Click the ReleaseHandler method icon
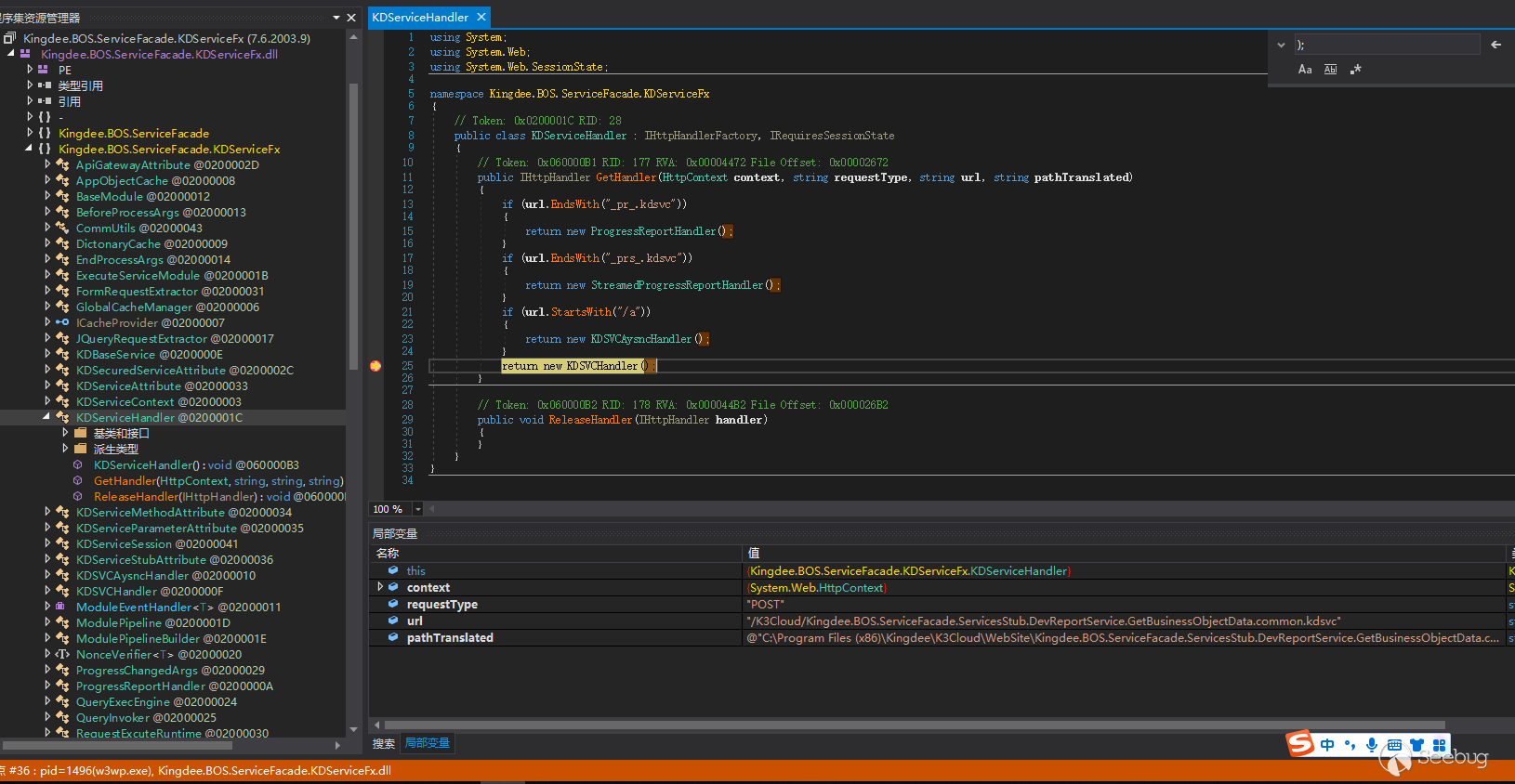 (78, 496)
